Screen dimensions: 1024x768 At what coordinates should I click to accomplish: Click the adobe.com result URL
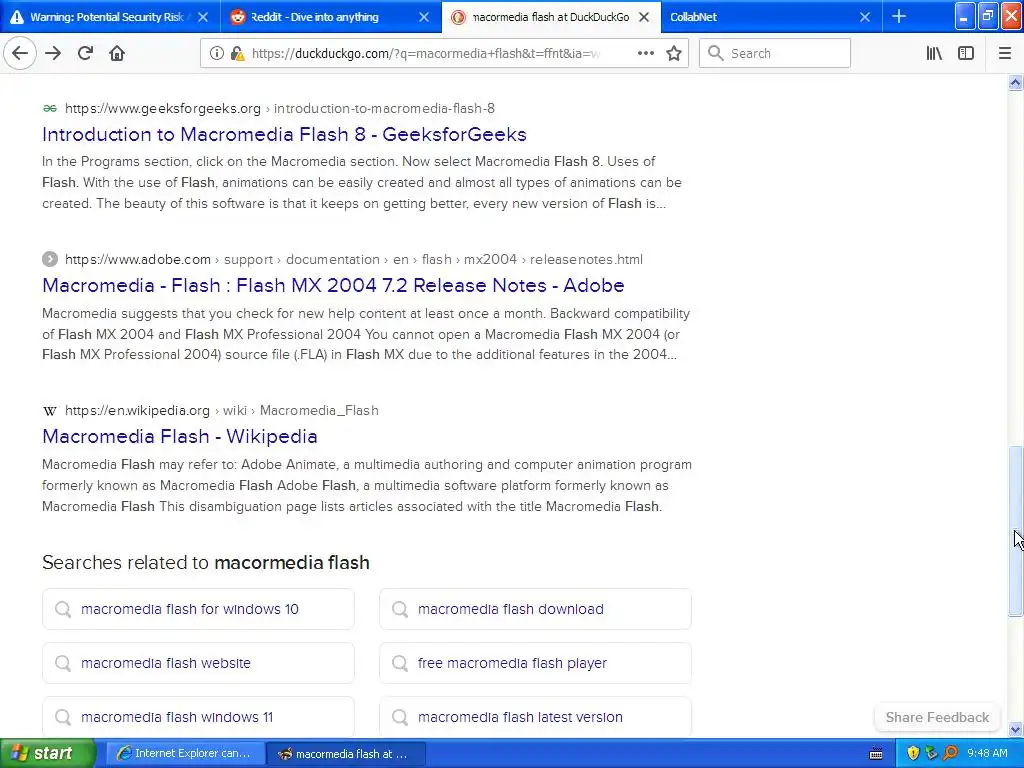(354, 259)
